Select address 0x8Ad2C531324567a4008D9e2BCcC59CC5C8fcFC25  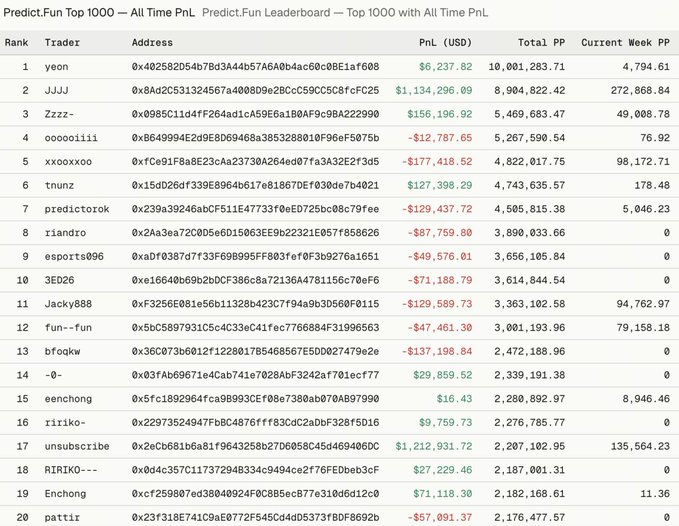[255, 90]
